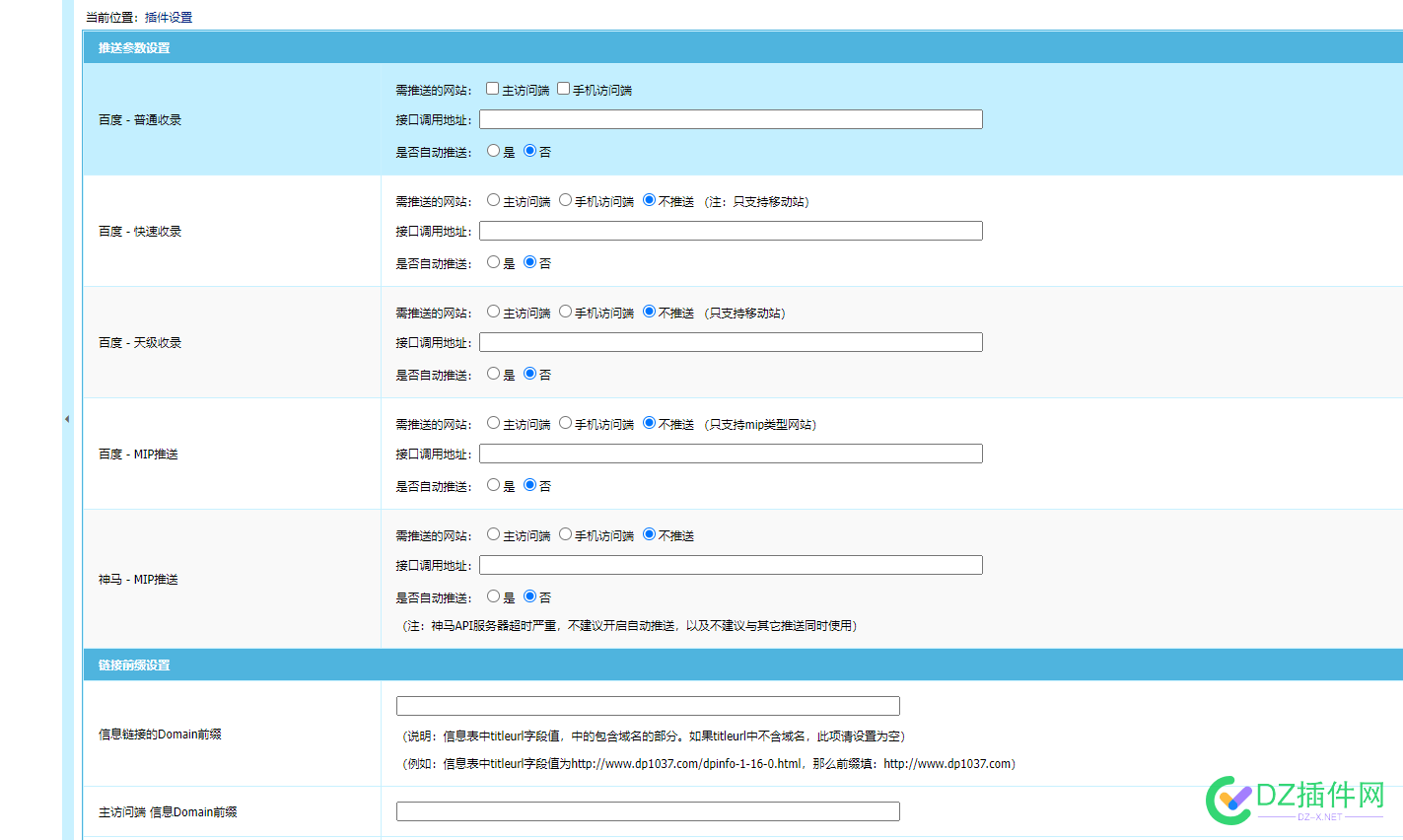The height and width of the screenshot is (840, 1403).
Task: Select 是 for auto push in 百度 - 快速收录
Action: [493, 262]
